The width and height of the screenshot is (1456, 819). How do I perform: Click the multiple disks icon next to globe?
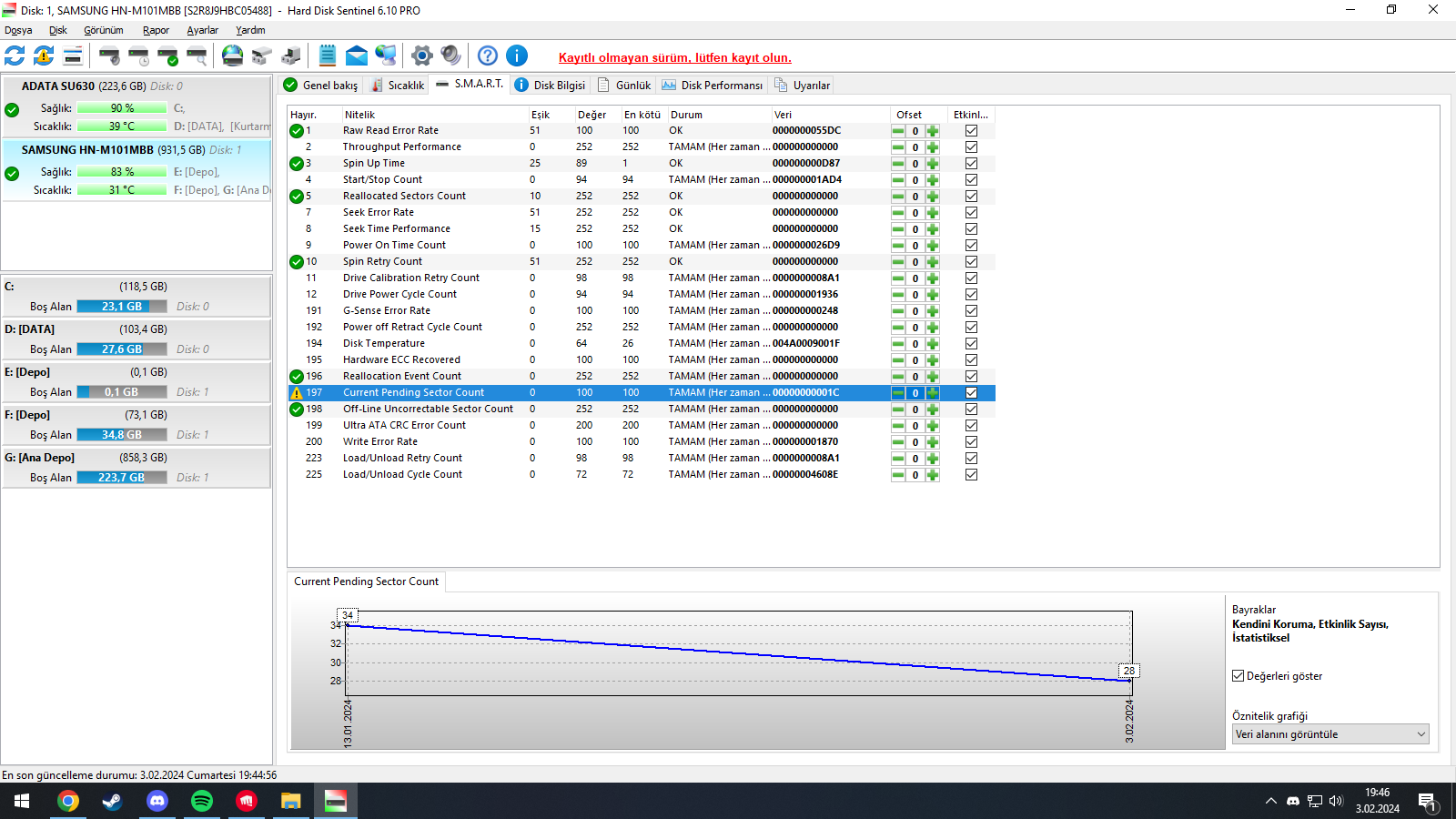pos(262,56)
